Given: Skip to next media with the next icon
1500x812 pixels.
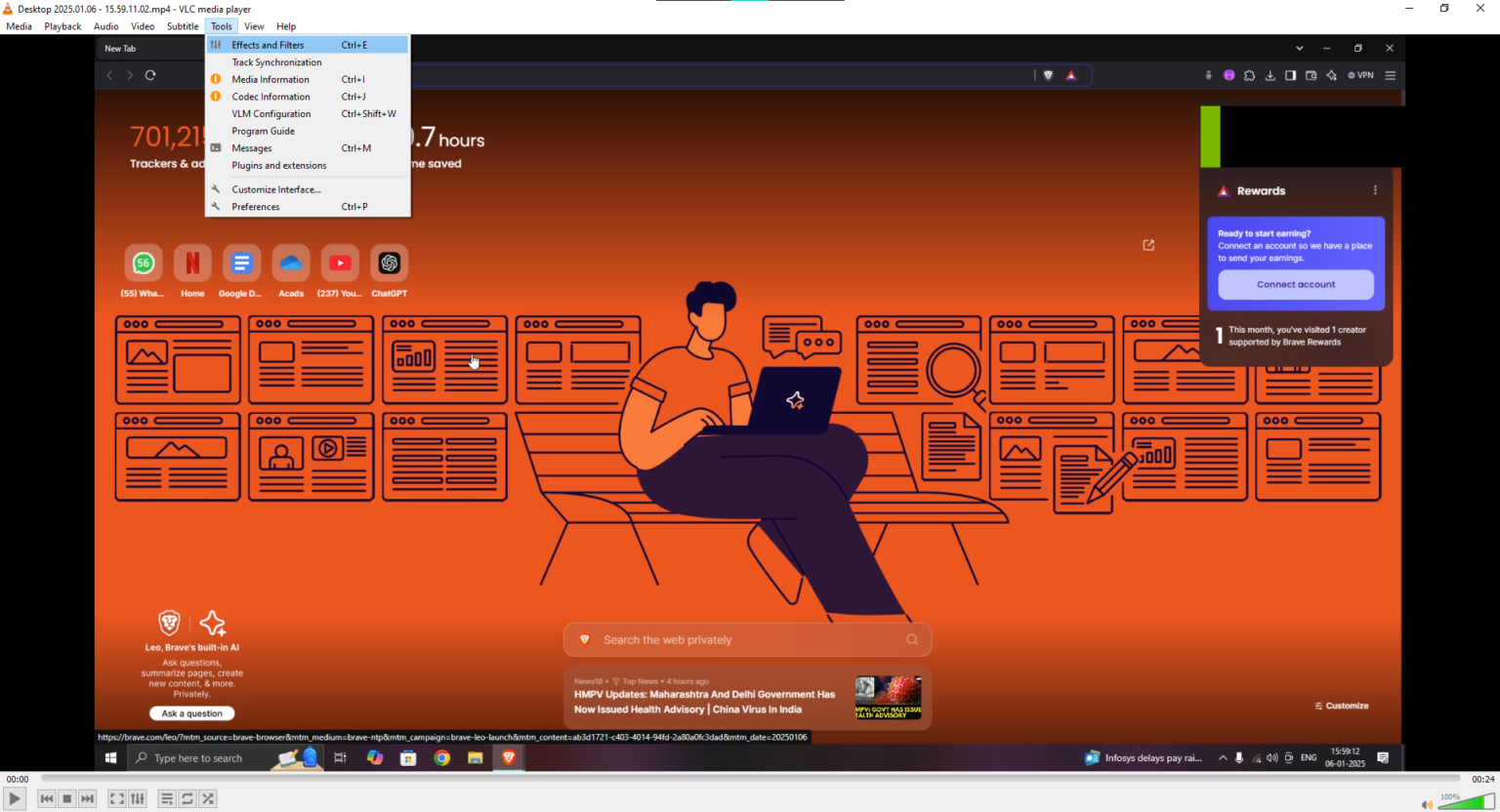Looking at the screenshot, I should 87,798.
